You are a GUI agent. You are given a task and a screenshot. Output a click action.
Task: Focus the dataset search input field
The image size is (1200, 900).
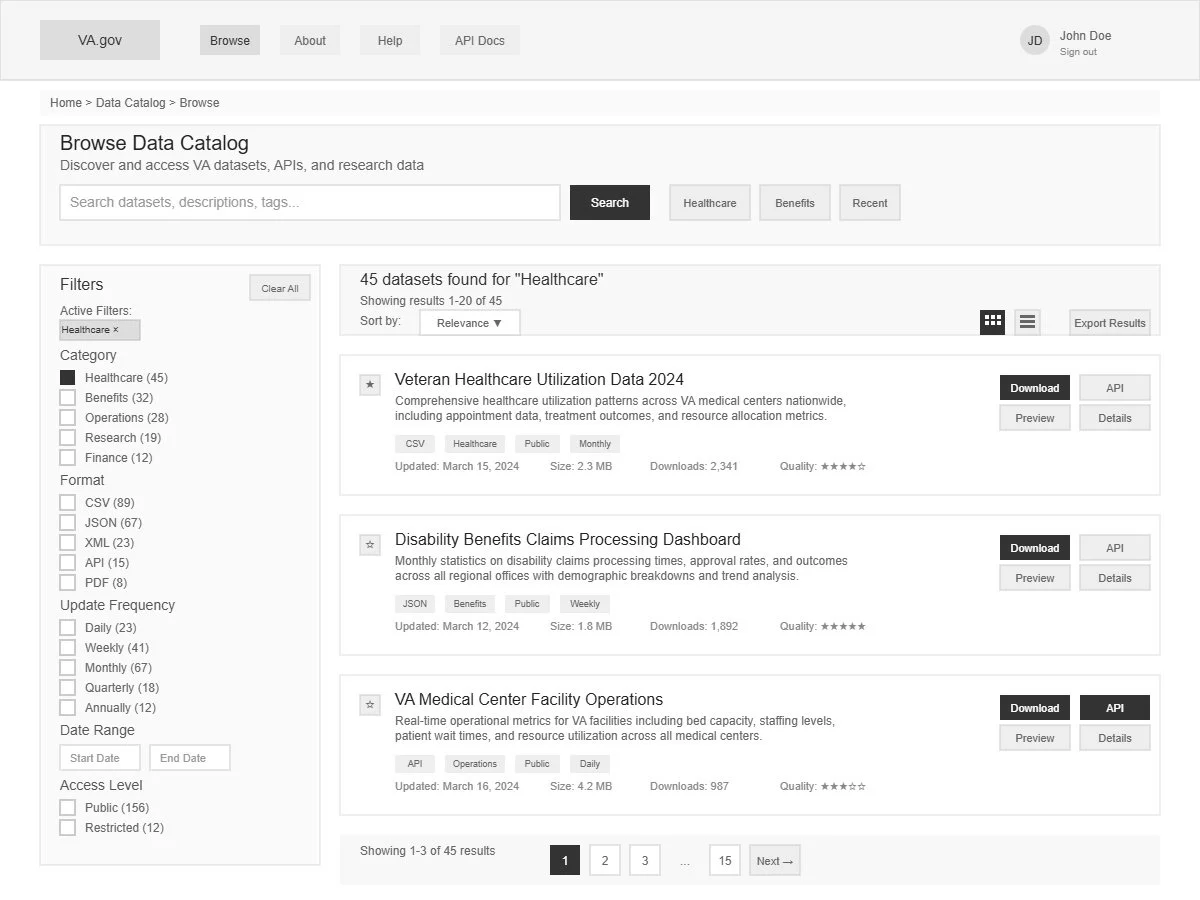(x=310, y=202)
